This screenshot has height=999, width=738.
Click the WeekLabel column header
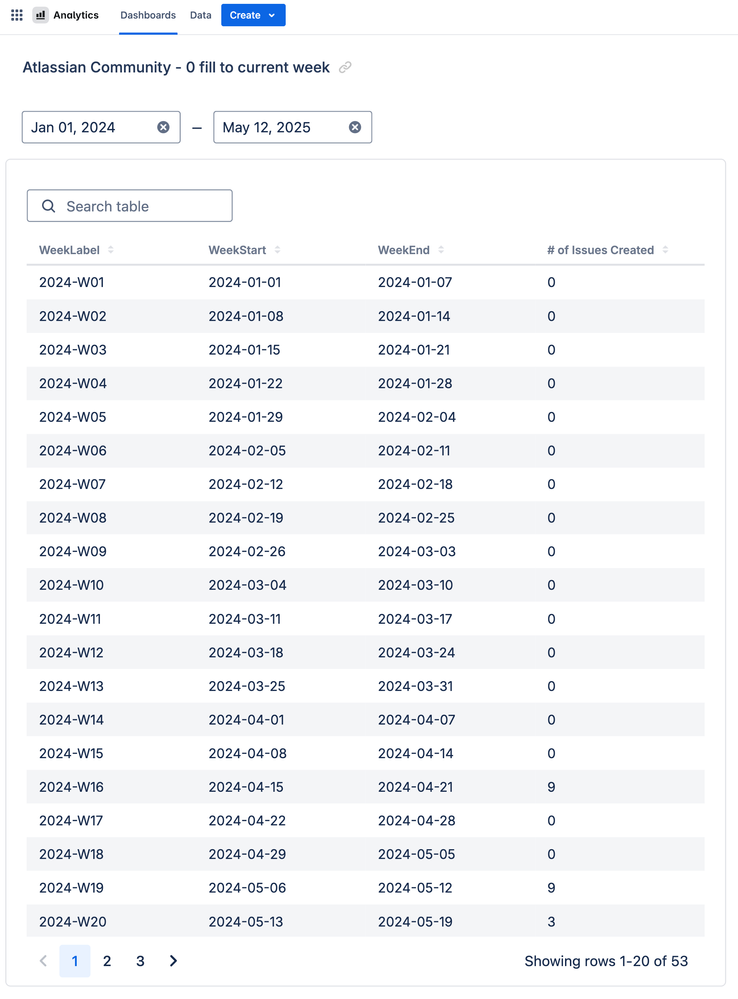(x=69, y=250)
